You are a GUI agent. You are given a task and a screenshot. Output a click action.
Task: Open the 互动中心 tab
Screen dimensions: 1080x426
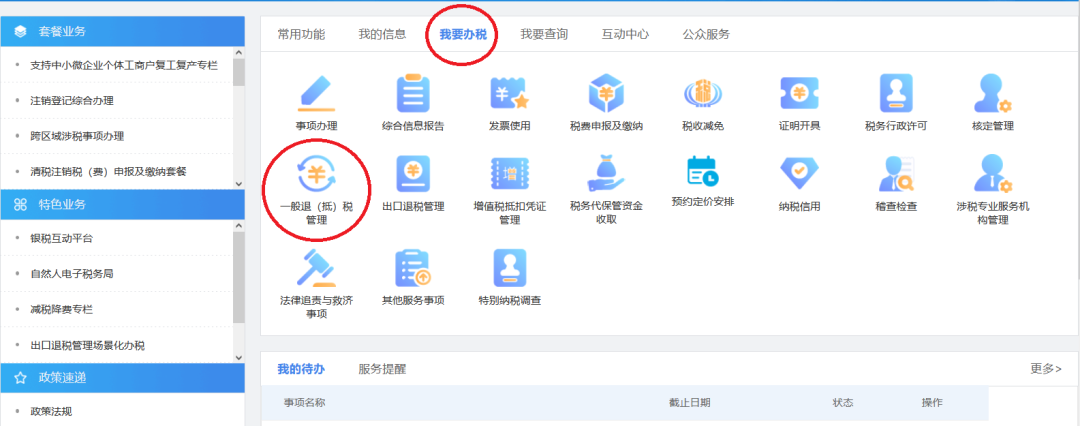tap(625, 34)
